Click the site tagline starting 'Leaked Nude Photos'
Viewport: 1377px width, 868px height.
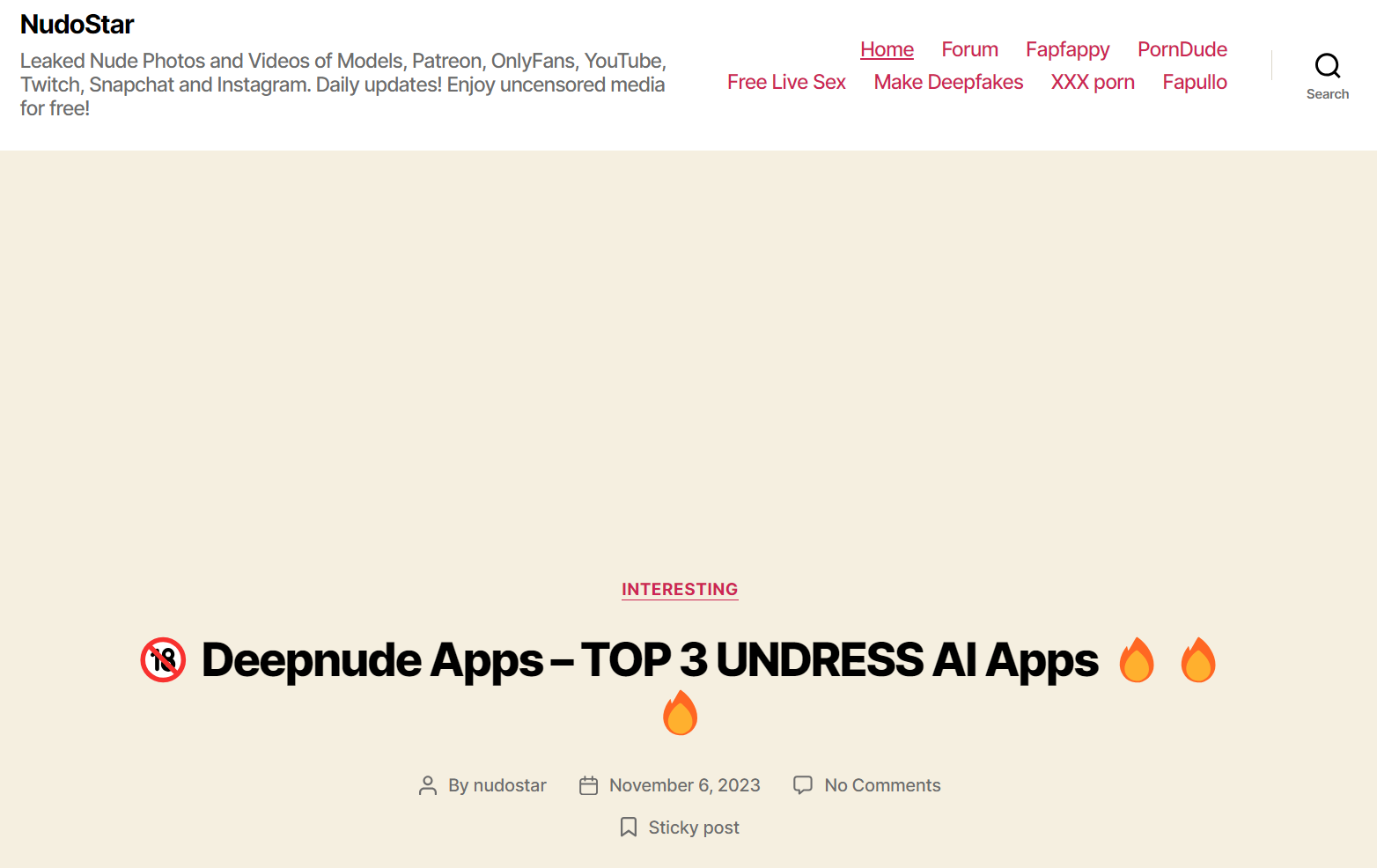(x=343, y=85)
